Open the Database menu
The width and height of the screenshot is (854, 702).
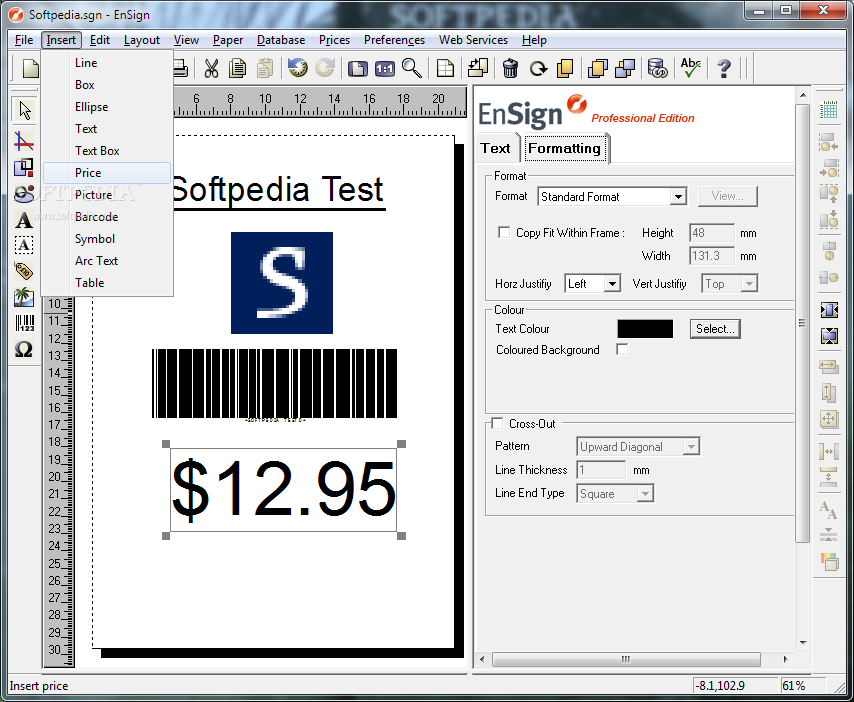coord(280,40)
